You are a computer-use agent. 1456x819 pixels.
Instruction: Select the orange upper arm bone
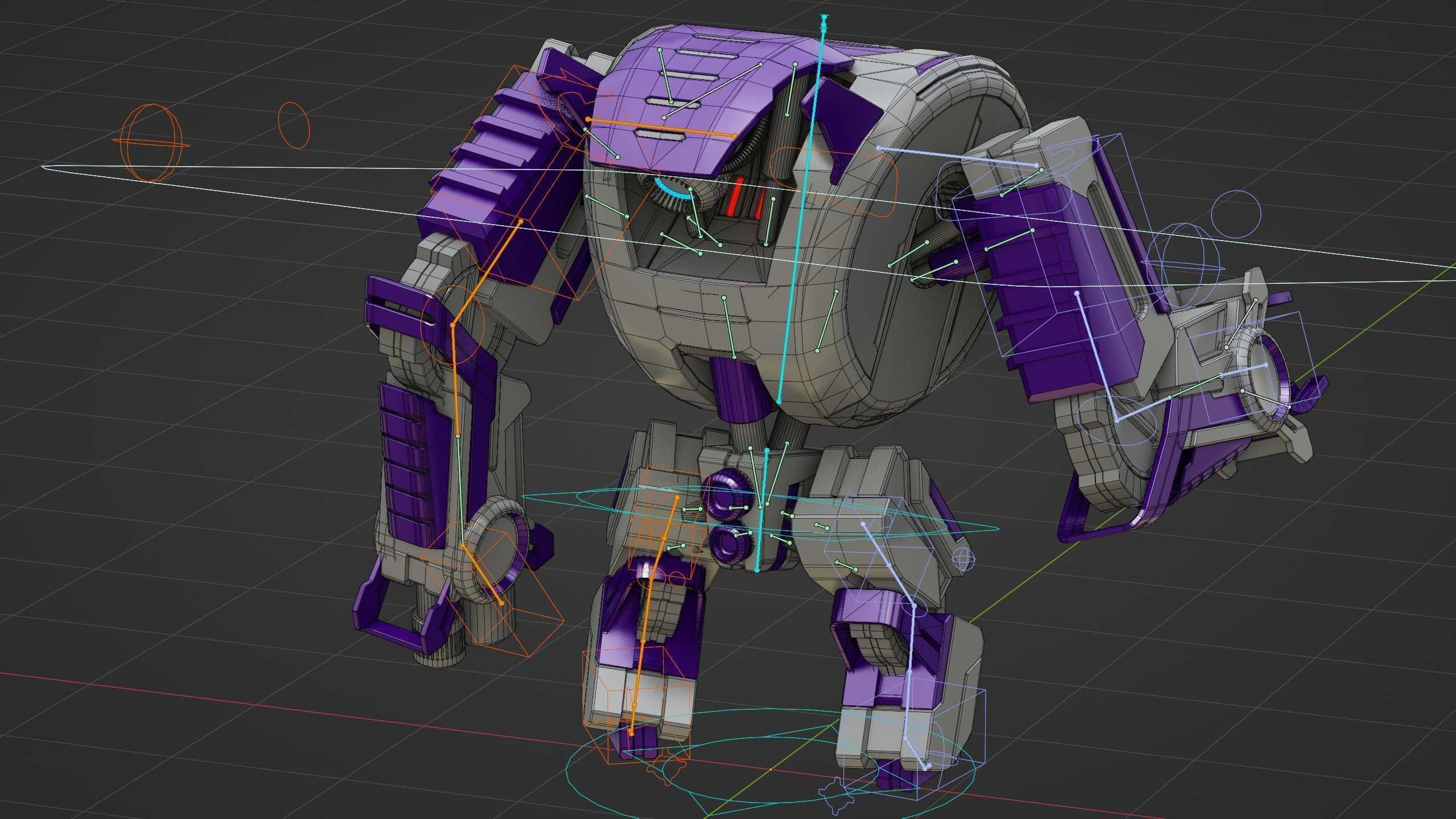click(487, 273)
